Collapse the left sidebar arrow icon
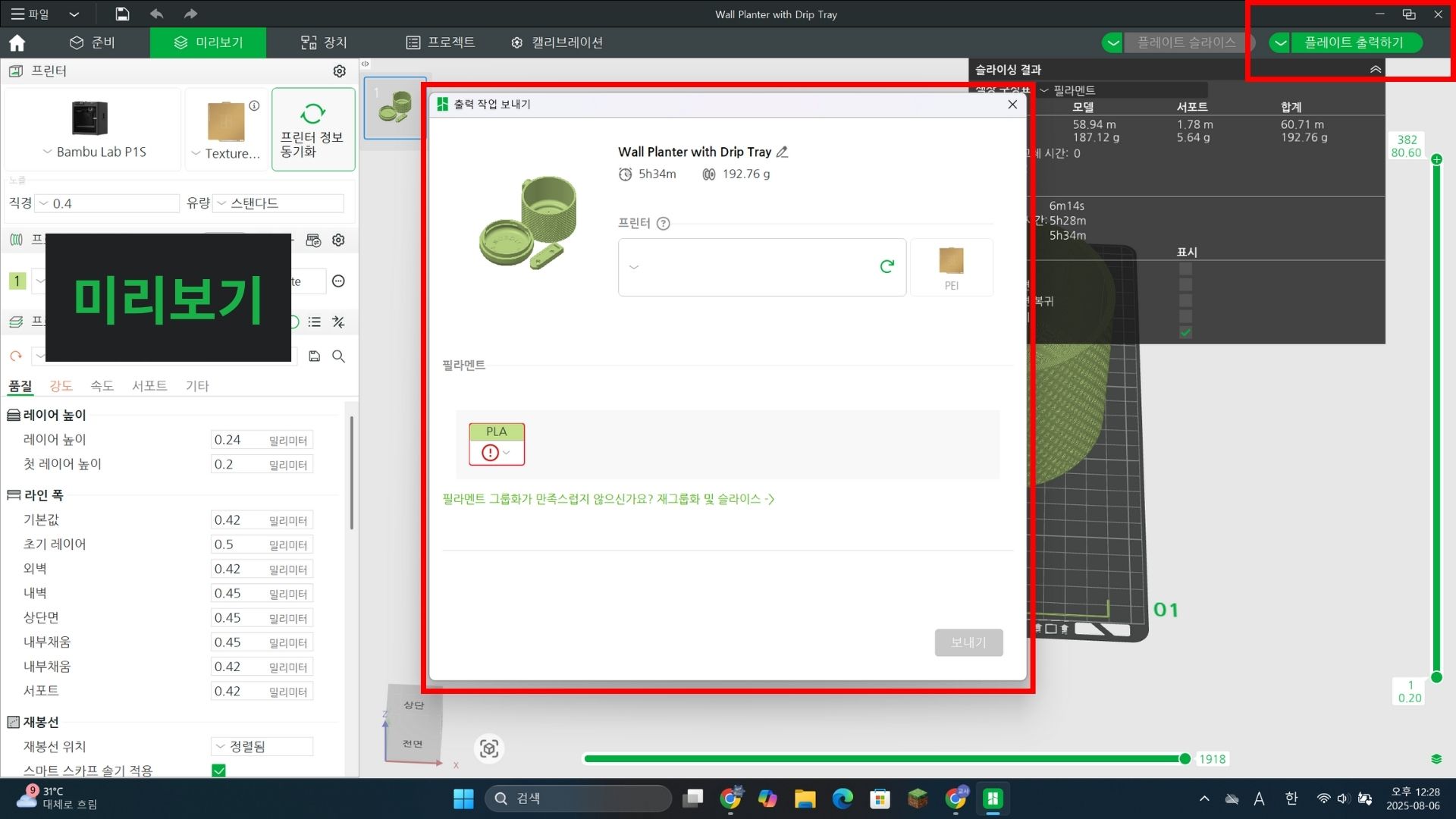Viewport: 1456px width, 819px height. [x=365, y=64]
